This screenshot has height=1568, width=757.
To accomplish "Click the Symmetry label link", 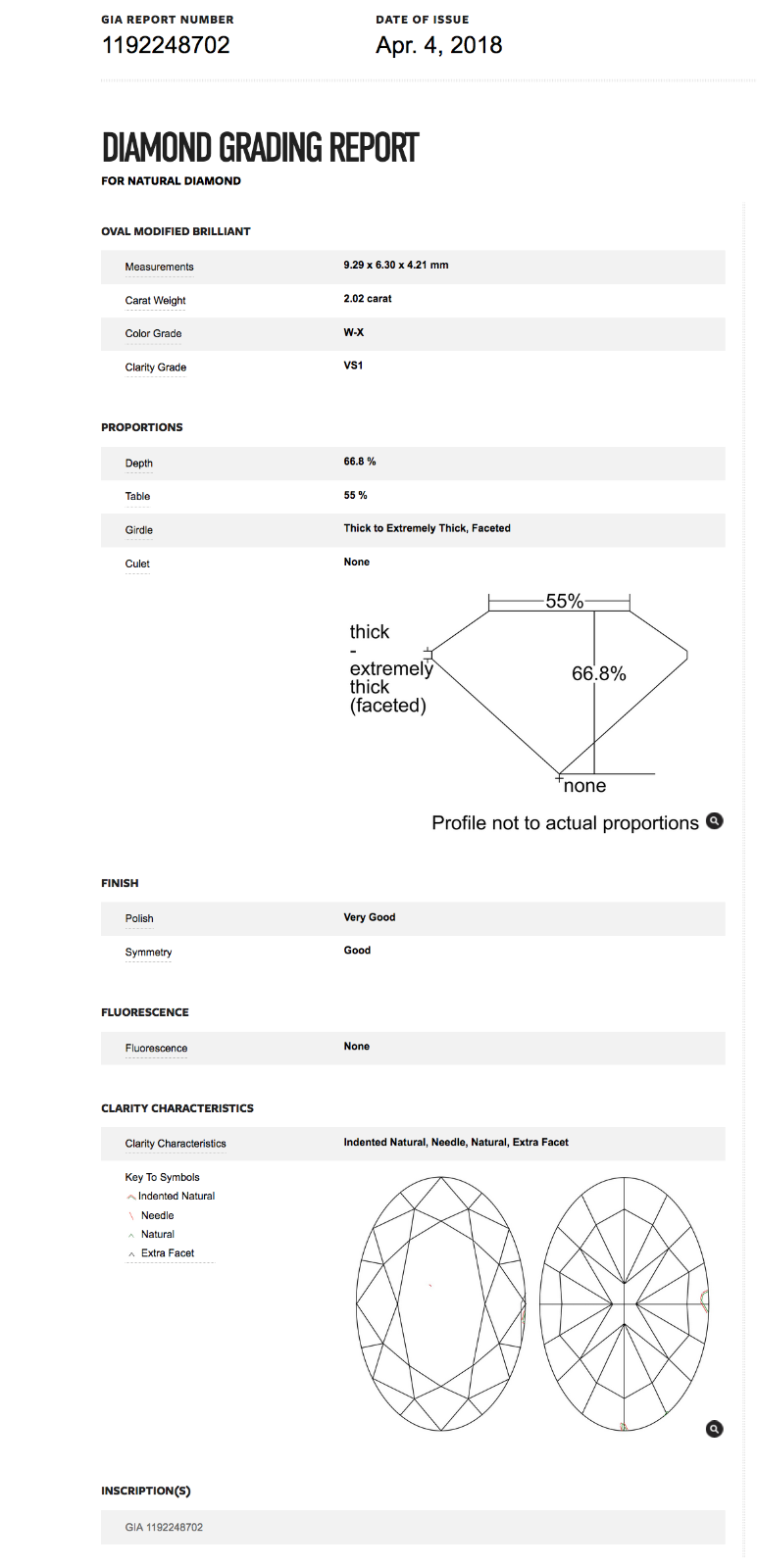I will click(x=148, y=953).
